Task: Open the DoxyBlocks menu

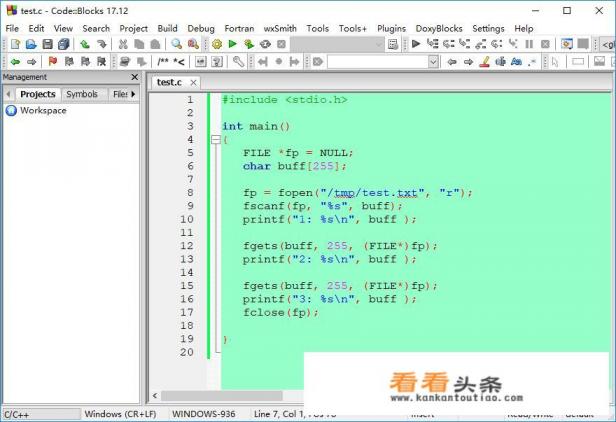Action: pyautogui.click(x=439, y=28)
